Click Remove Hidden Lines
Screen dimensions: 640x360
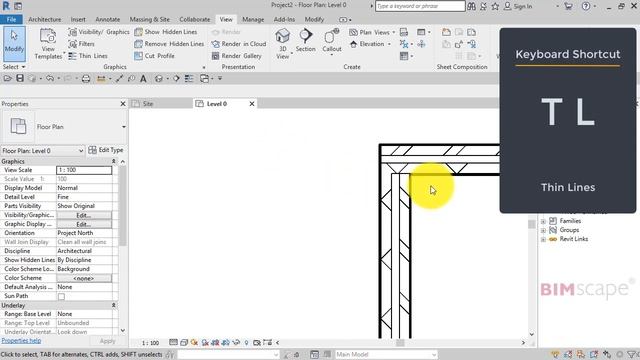[x=169, y=44]
